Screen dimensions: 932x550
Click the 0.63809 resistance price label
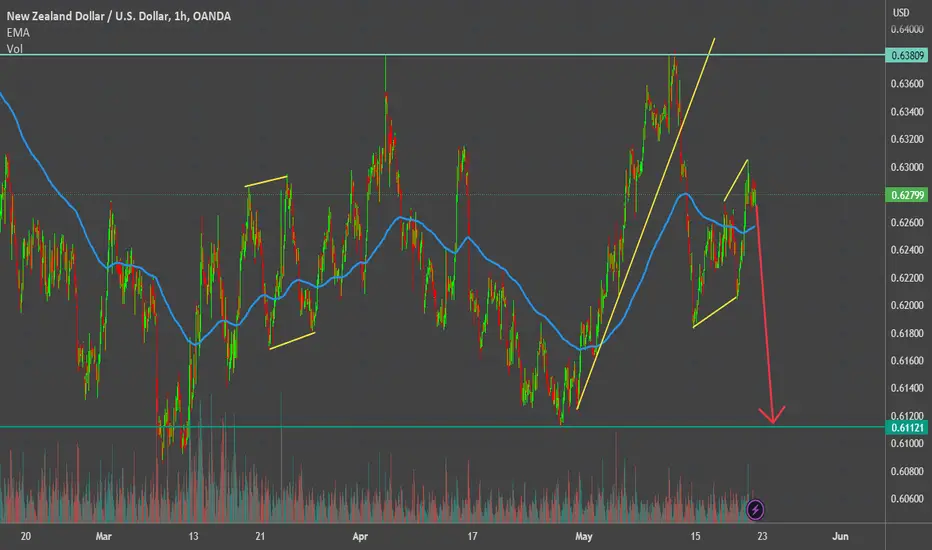tap(907, 55)
